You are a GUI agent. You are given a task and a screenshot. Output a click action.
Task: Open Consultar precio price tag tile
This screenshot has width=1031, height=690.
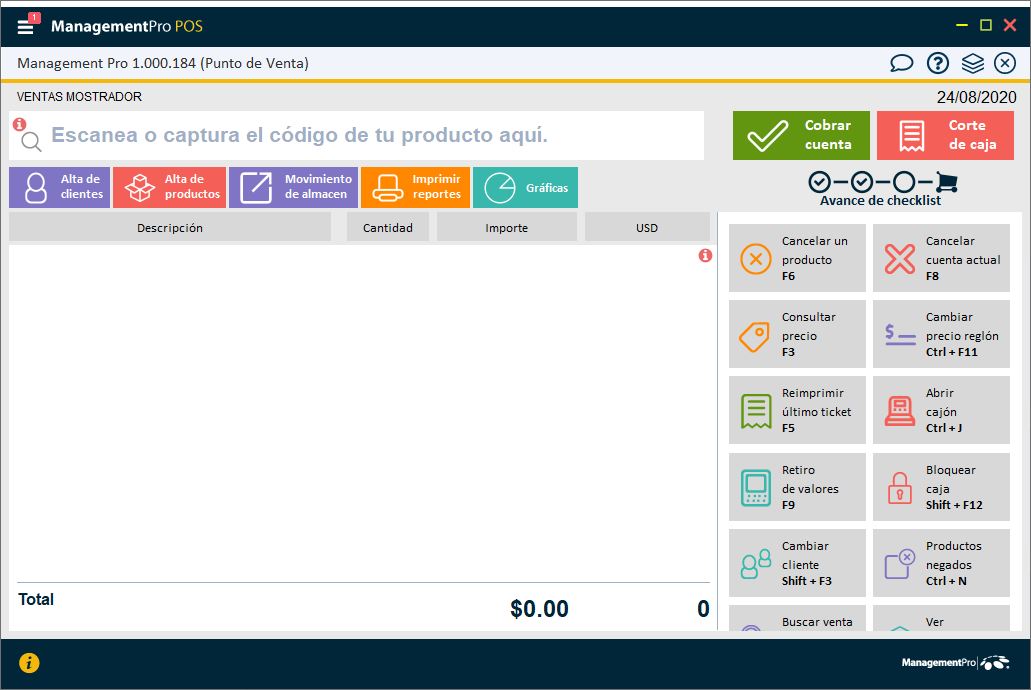tap(797, 334)
